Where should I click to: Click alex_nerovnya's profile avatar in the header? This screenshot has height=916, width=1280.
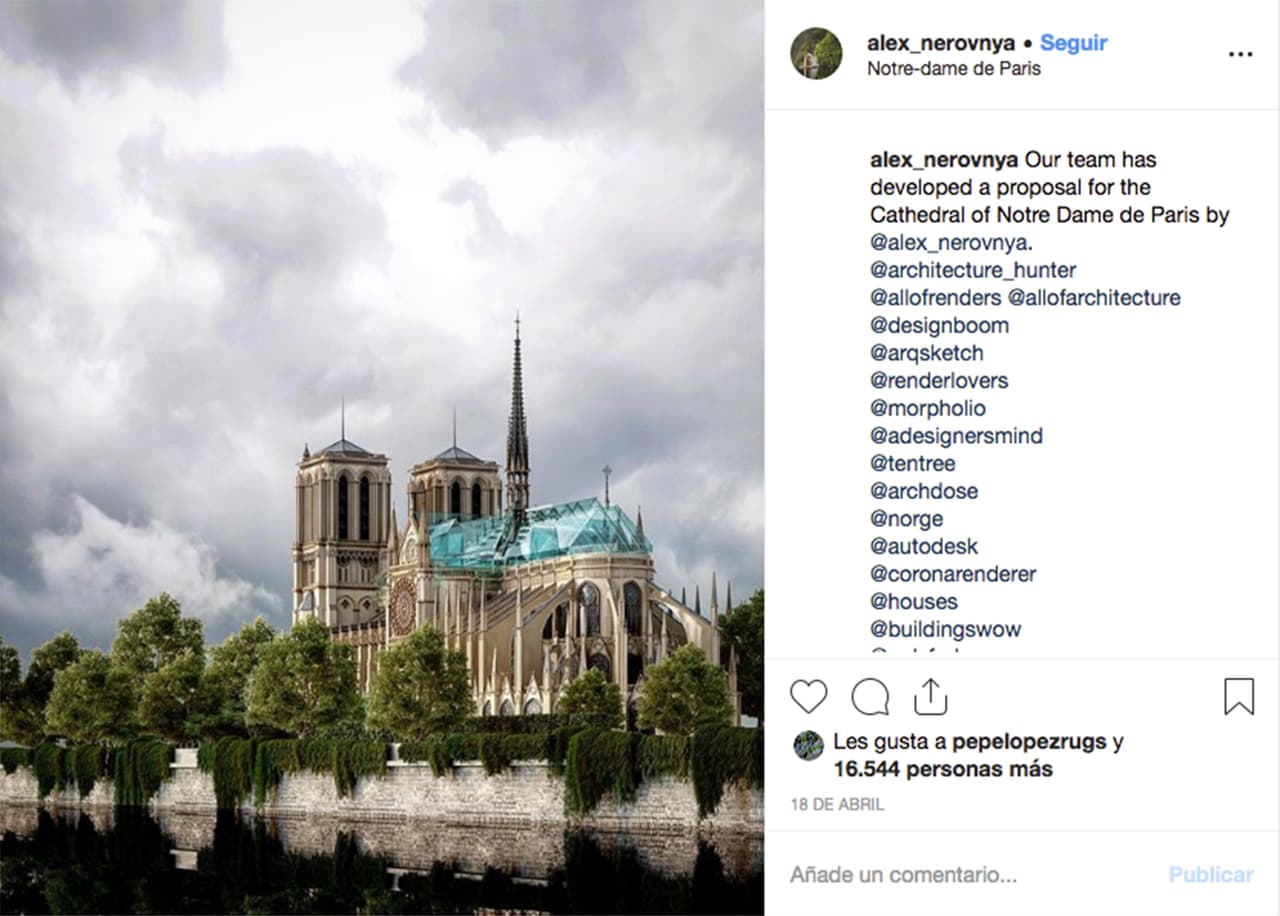816,54
